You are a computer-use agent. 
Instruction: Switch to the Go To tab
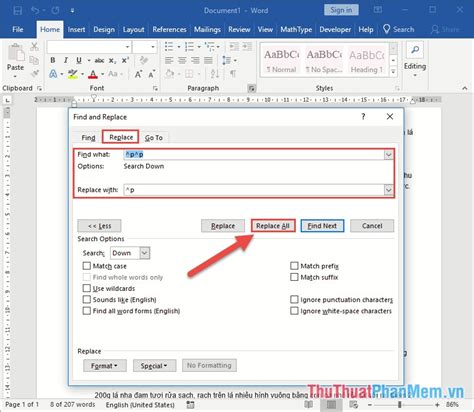pos(154,138)
